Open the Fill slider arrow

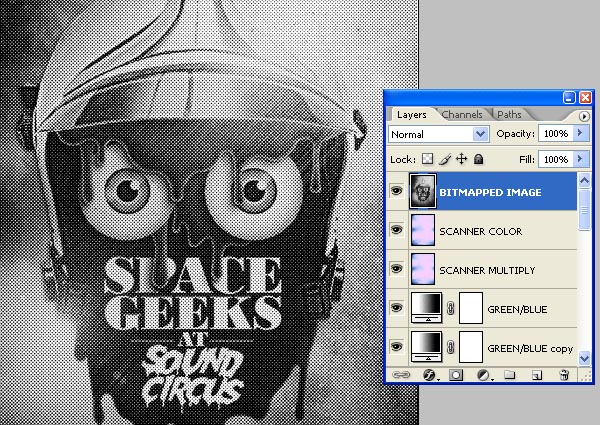[x=580, y=159]
